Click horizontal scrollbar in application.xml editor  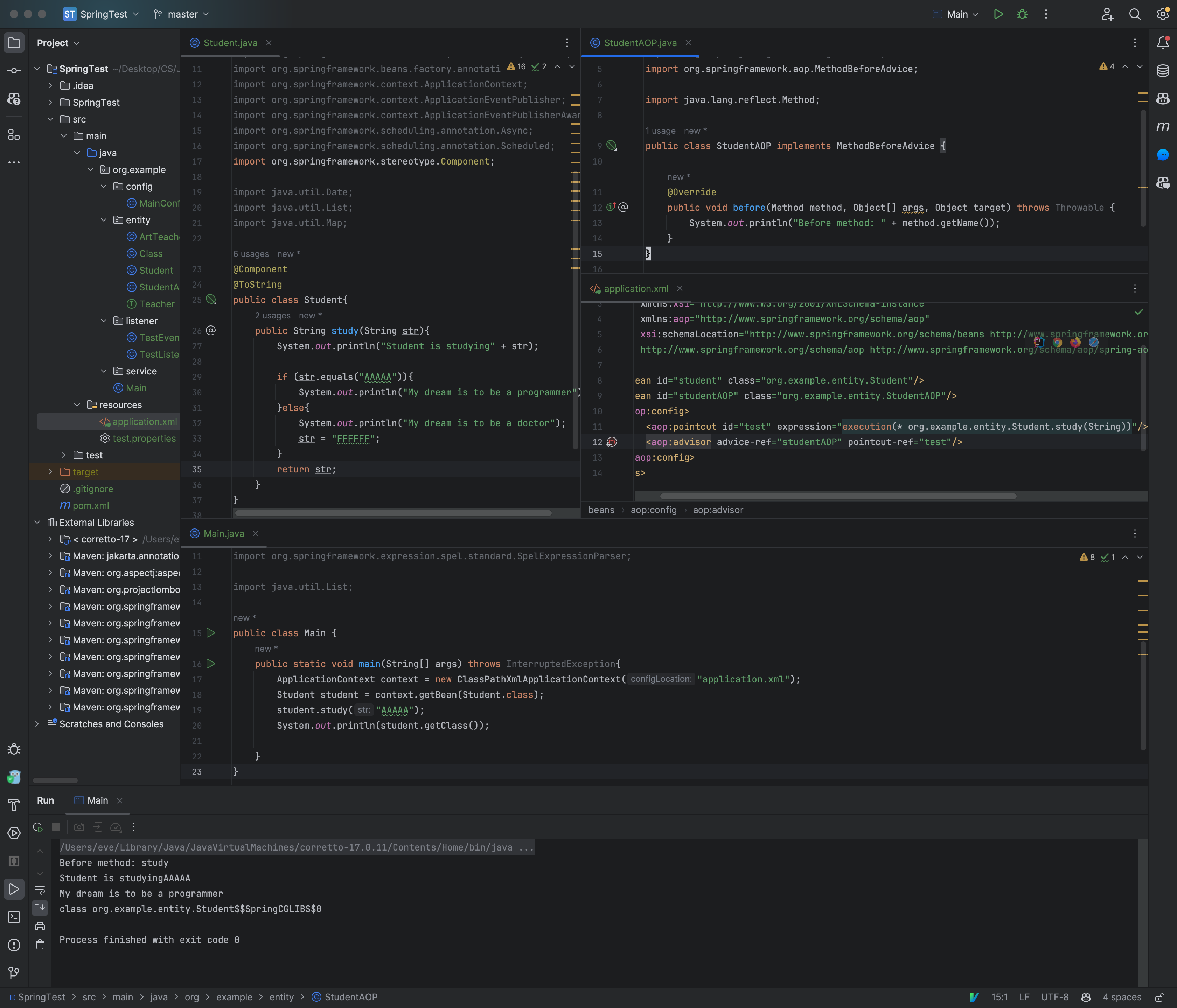click(838, 496)
